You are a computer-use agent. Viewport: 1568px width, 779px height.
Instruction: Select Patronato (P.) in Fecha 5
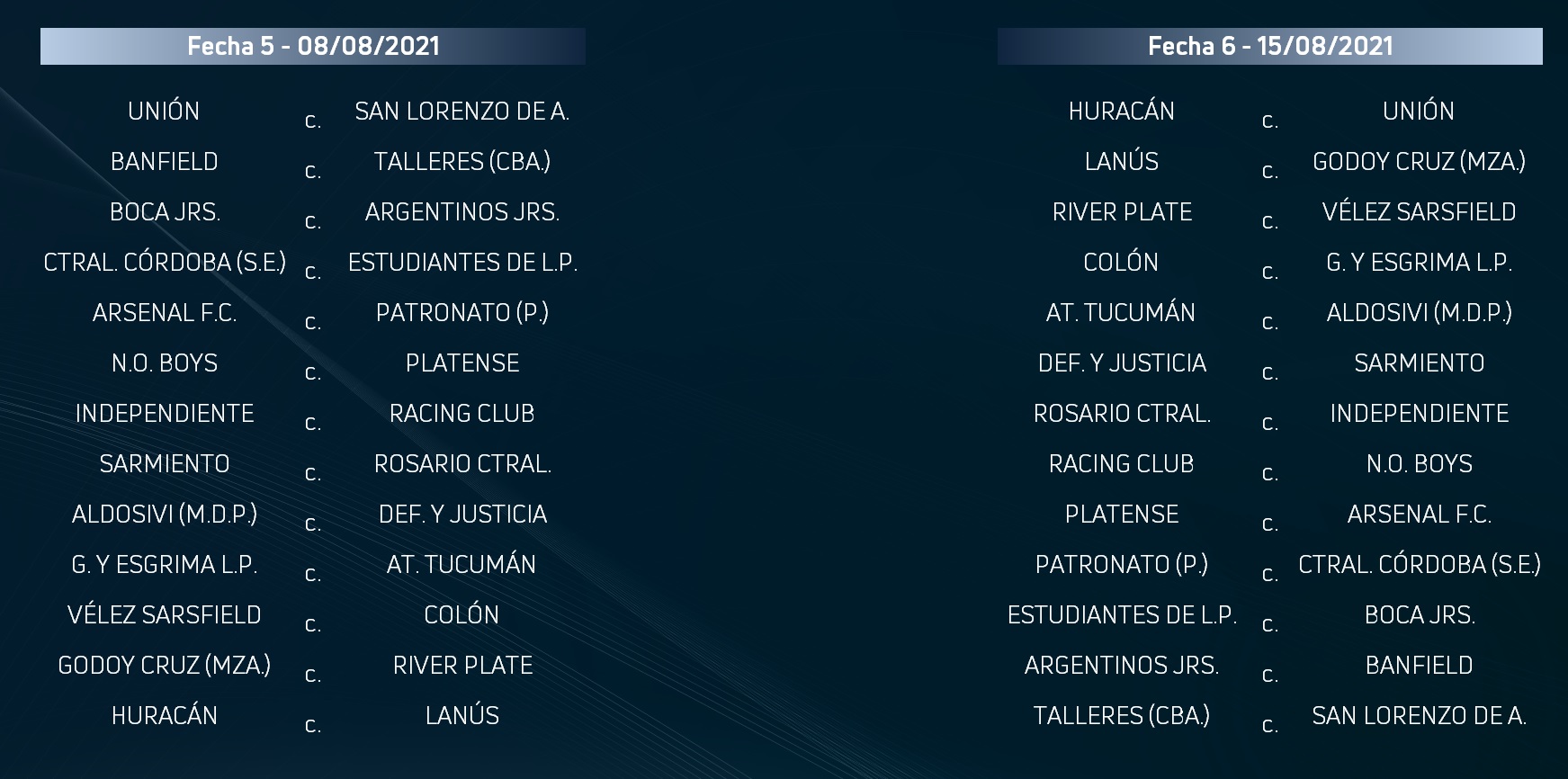point(461,313)
